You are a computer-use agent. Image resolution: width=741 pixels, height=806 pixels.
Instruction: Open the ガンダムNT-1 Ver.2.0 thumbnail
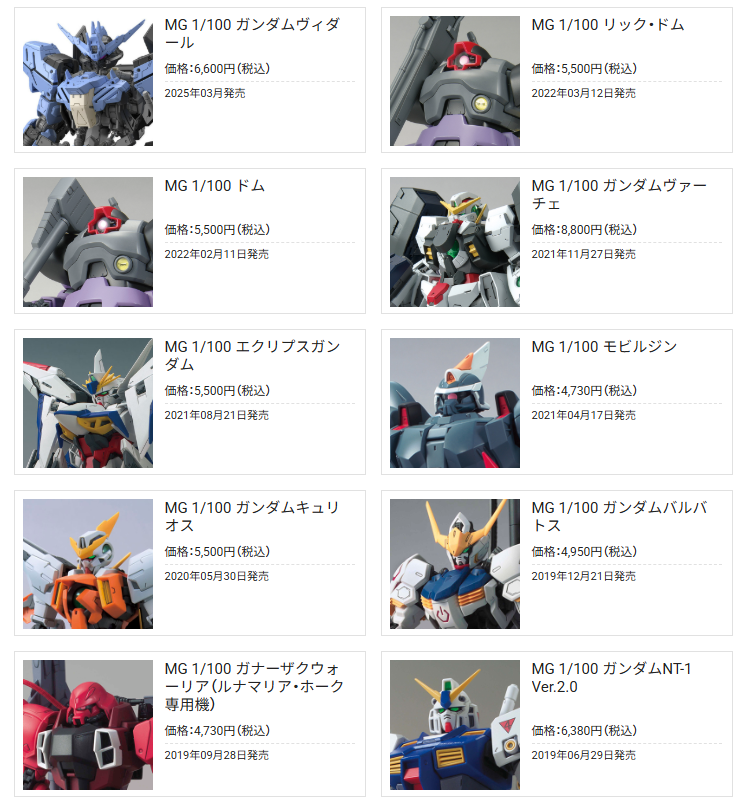pyautogui.click(x=454, y=725)
